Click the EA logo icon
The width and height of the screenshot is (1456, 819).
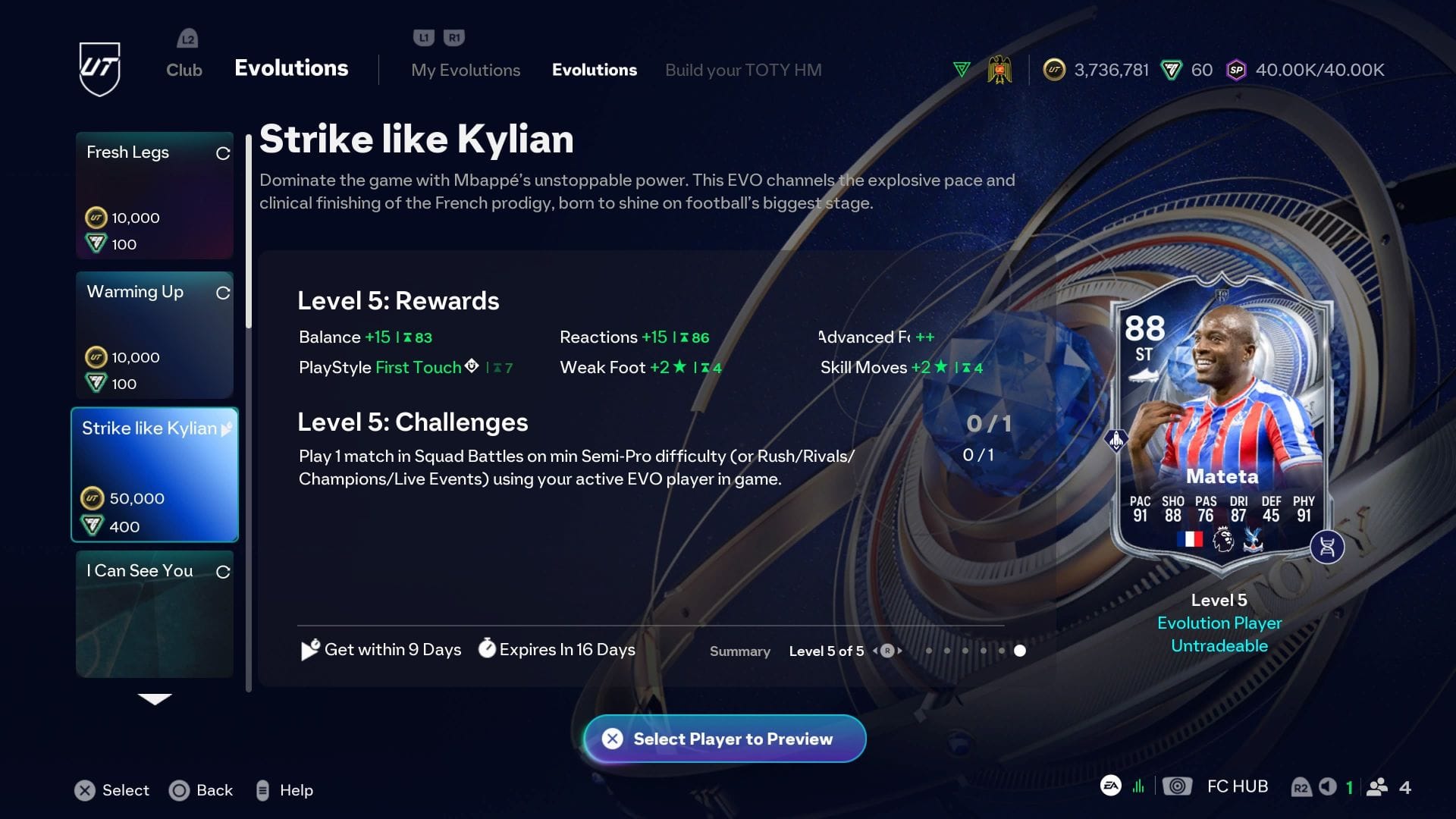click(1111, 786)
